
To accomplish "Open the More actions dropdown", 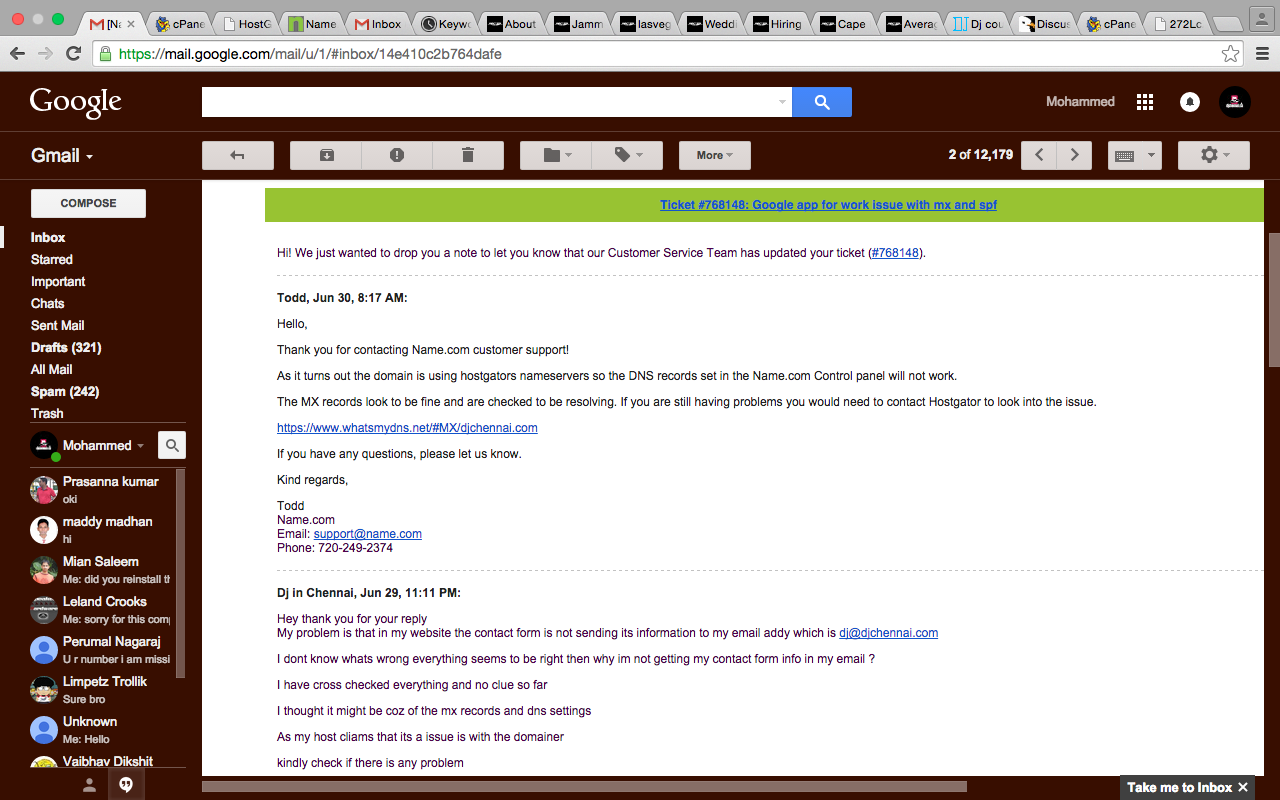I will click(715, 155).
